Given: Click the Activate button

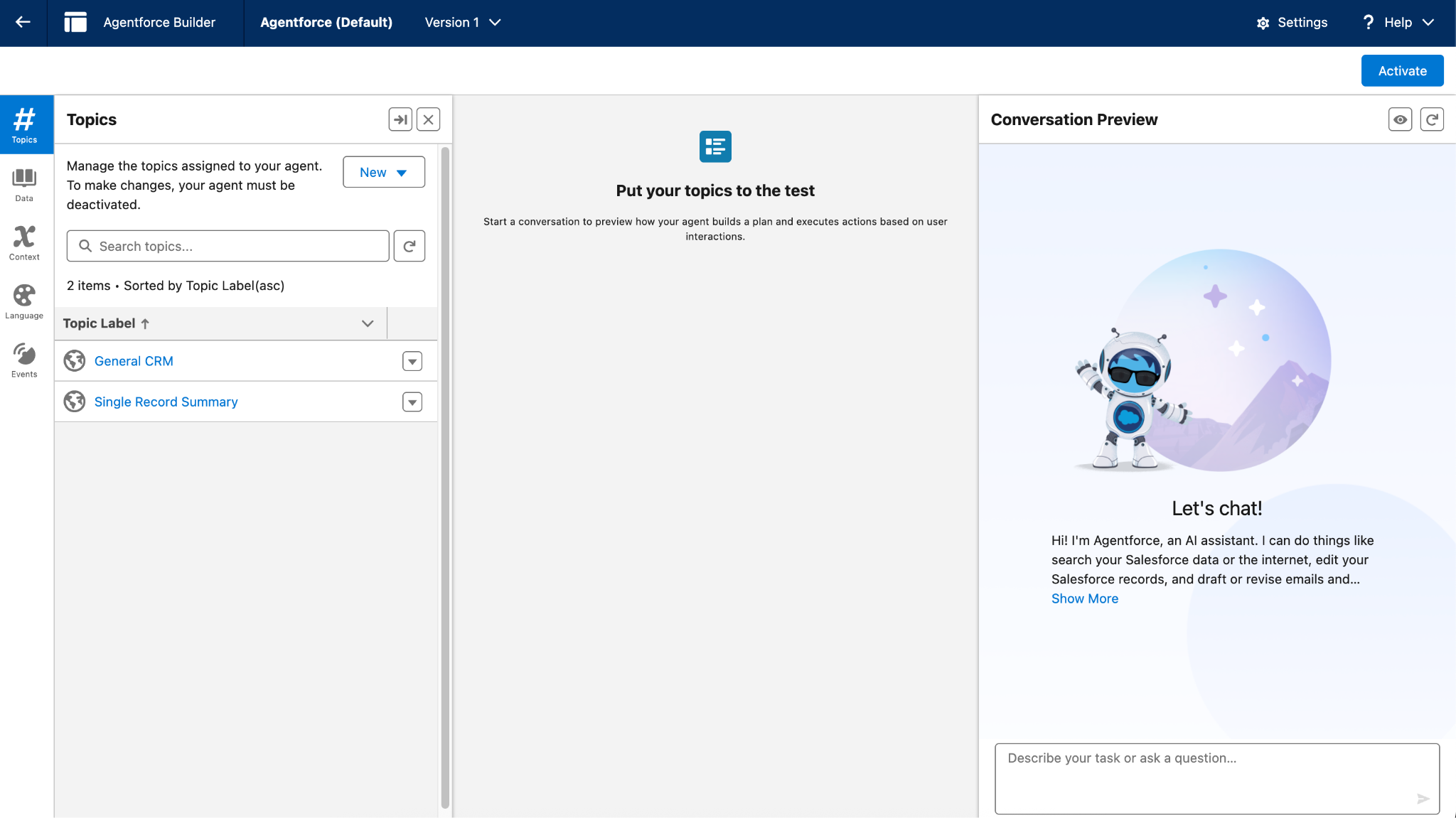Looking at the screenshot, I should 1402,70.
